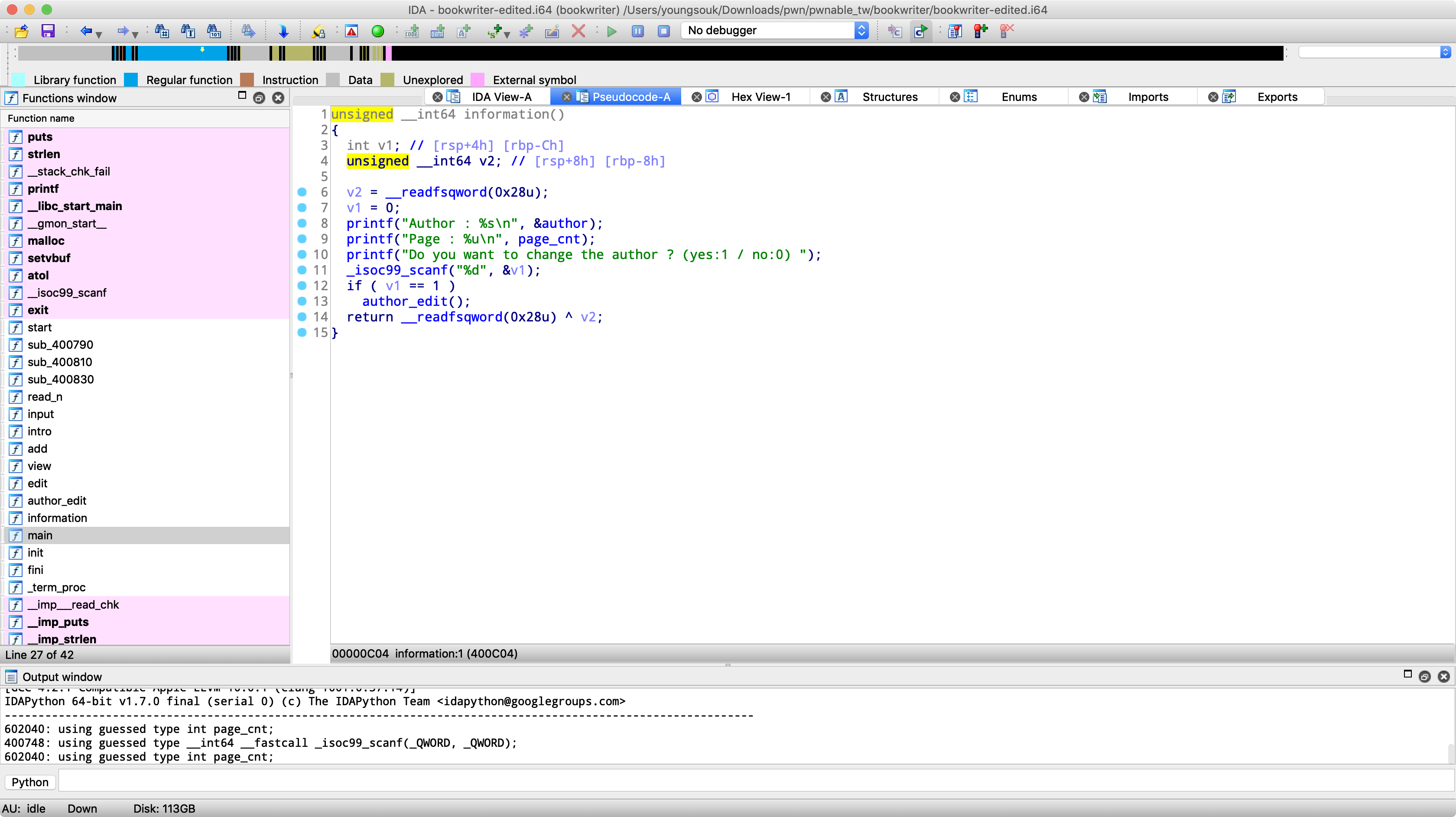Click the Python console language button
The height and width of the screenshot is (817, 1456).
(30, 781)
